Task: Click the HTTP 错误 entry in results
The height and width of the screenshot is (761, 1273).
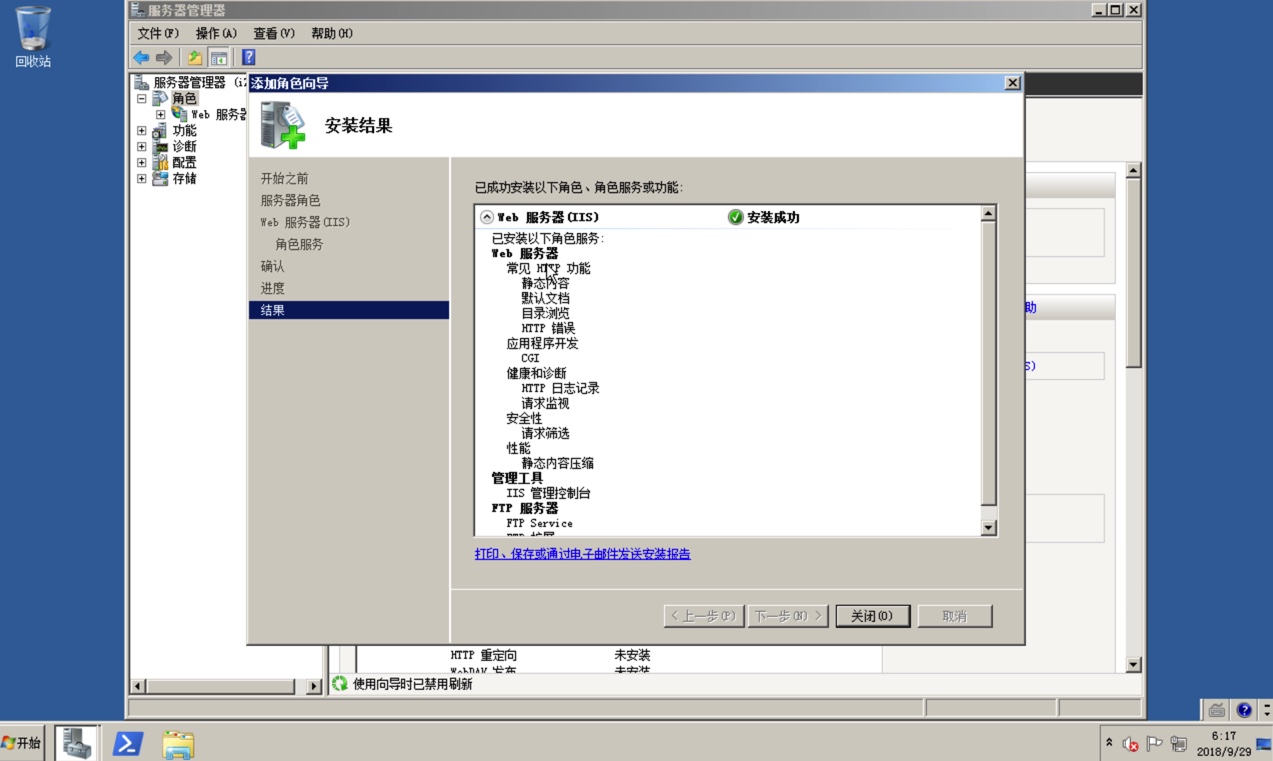Action: point(548,328)
